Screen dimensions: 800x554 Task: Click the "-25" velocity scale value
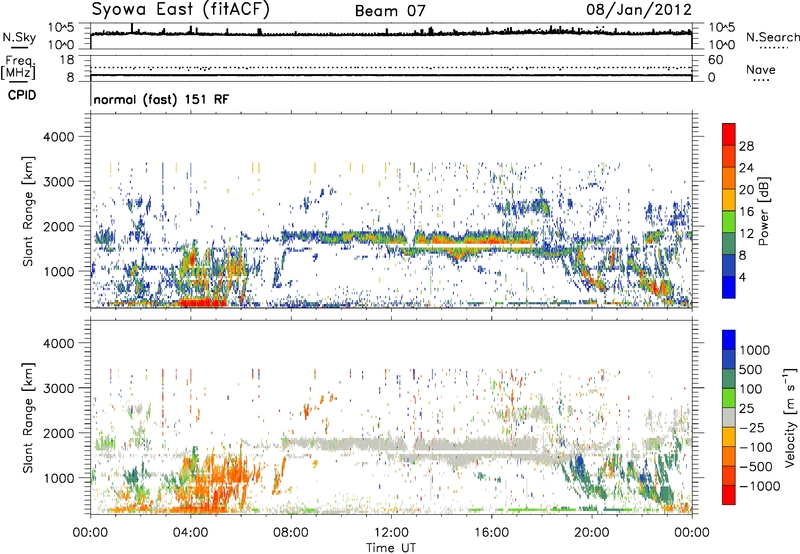(752, 428)
